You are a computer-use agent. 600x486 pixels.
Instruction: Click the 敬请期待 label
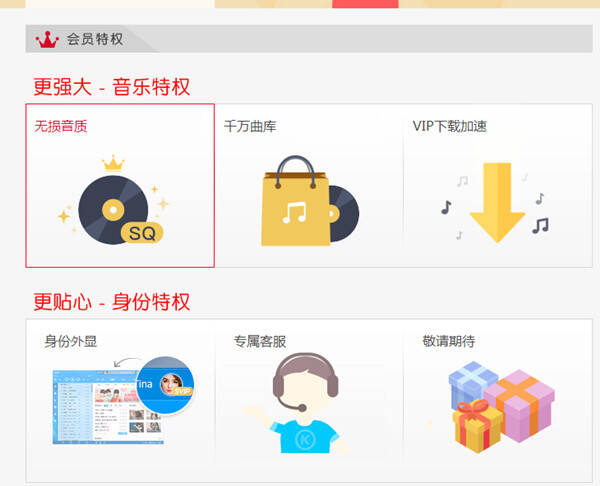449,341
